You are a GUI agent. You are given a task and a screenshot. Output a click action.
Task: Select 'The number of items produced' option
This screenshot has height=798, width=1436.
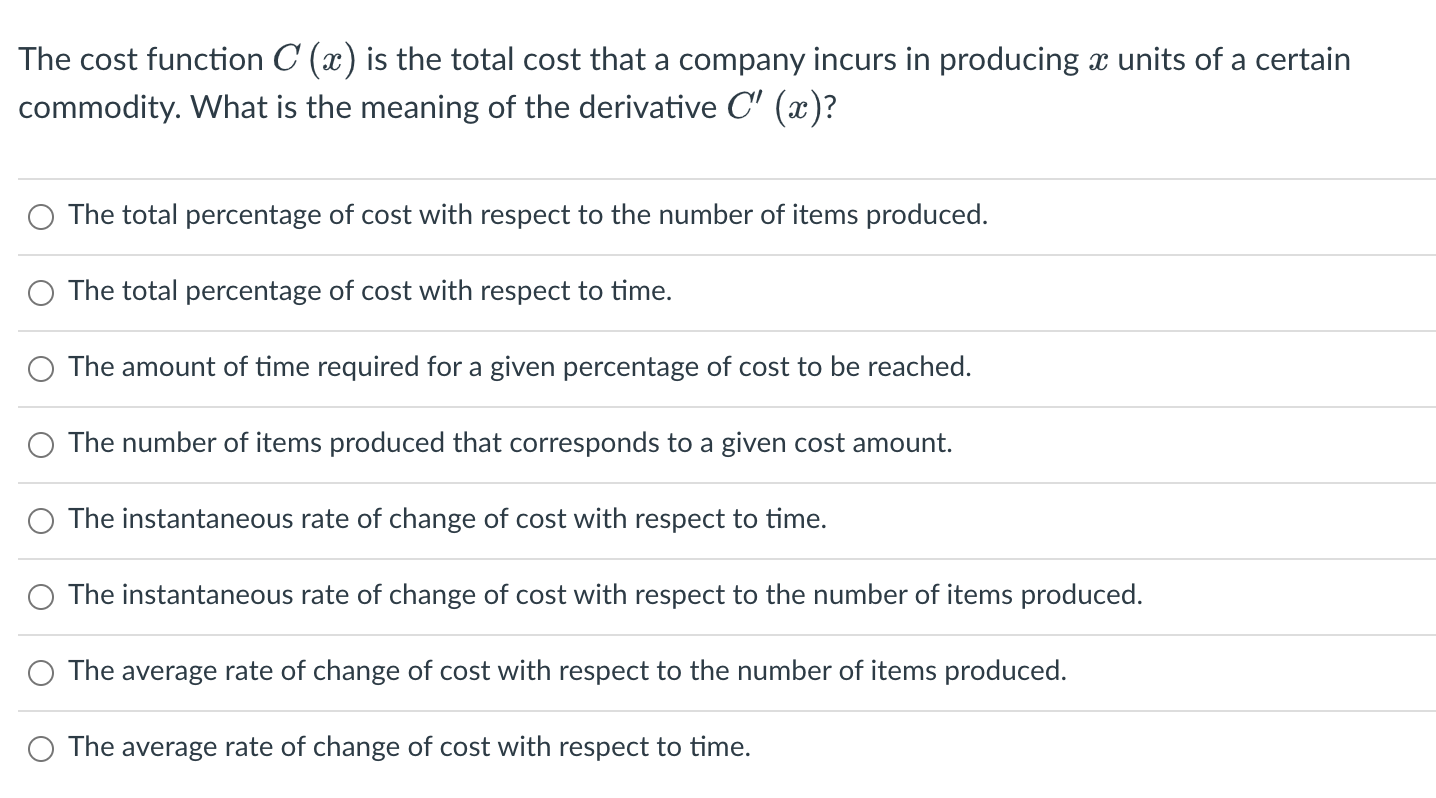pyautogui.click(x=40, y=444)
